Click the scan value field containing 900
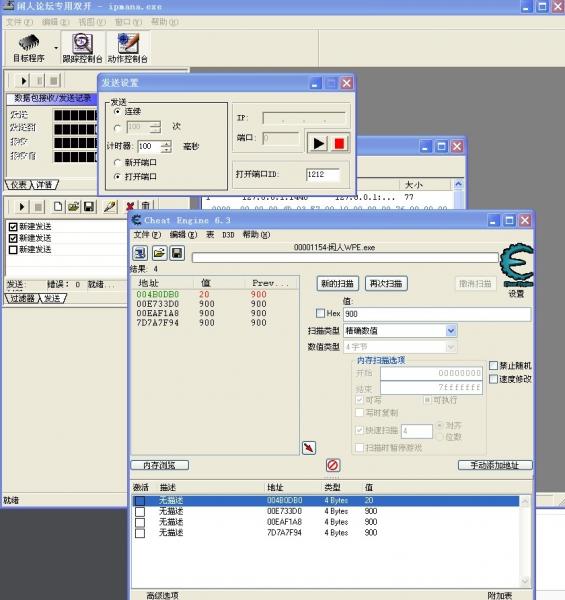 [x=437, y=314]
